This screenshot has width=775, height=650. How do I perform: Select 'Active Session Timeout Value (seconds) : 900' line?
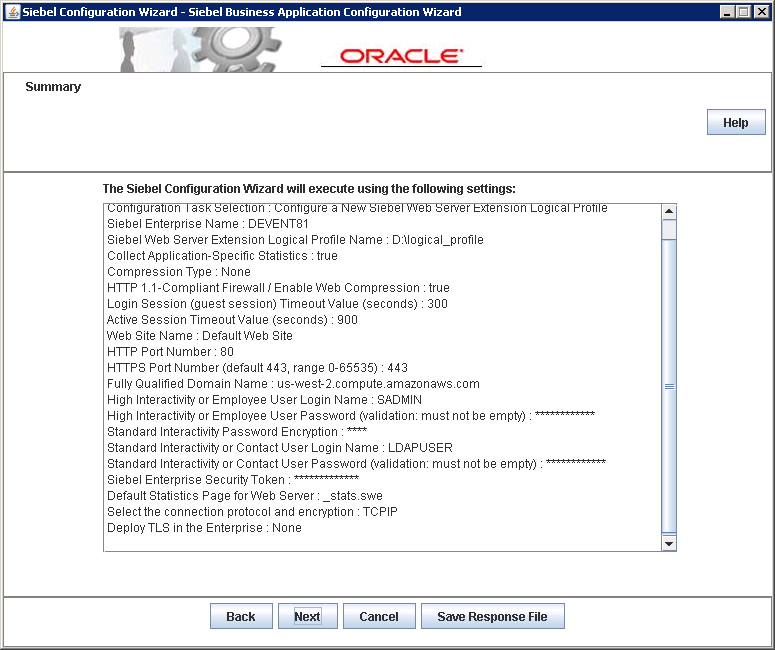click(x=232, y=320)
